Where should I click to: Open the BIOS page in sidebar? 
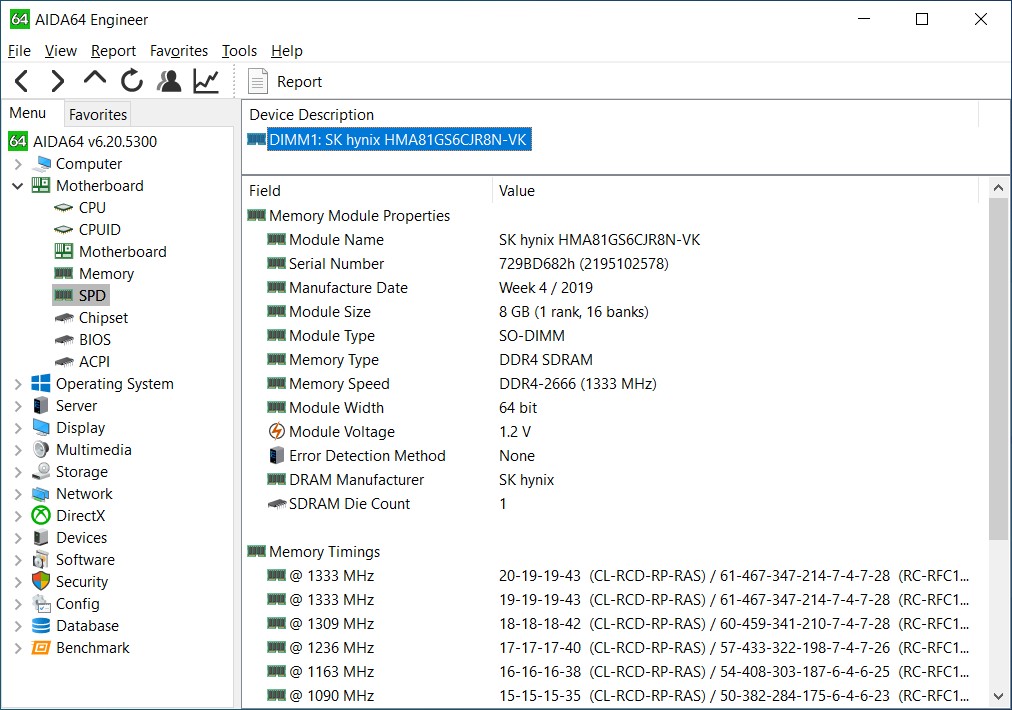[94, 340]
